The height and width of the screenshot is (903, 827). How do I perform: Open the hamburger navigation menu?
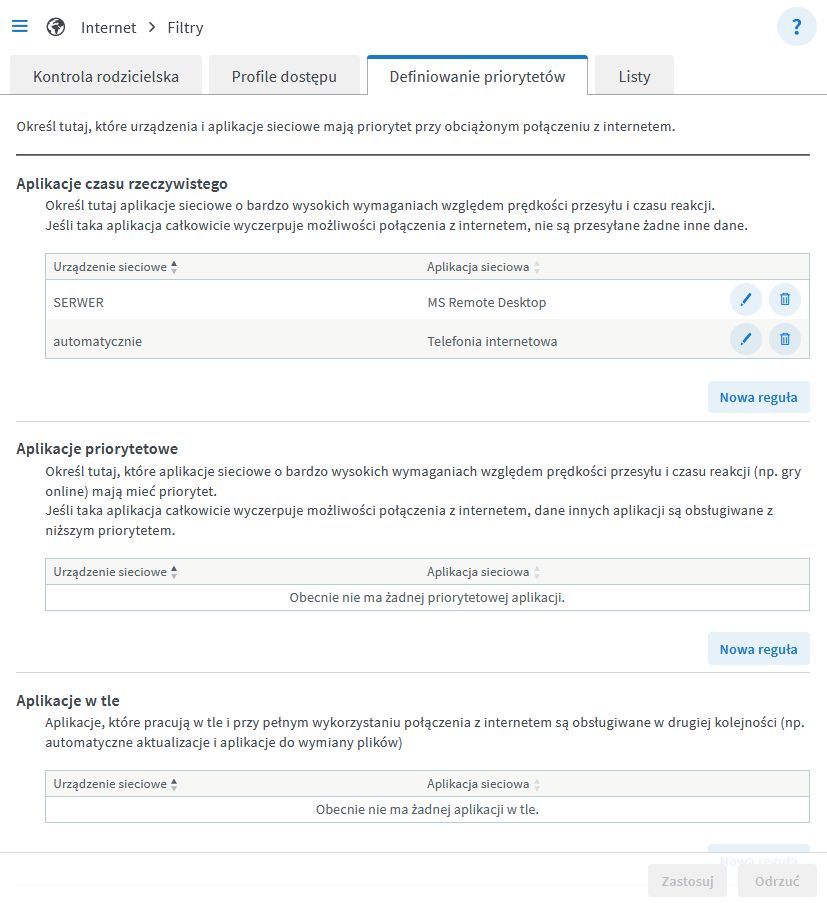(20, 27)
